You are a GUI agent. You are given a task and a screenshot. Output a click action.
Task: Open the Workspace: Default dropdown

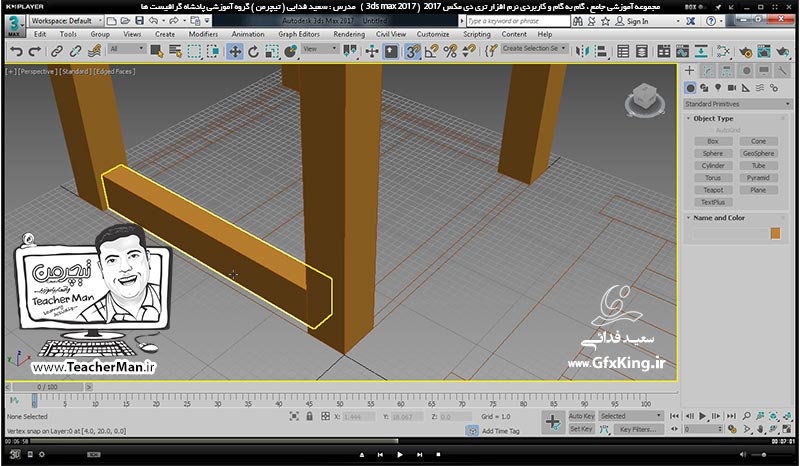pyautogui.click(x=65, y=21)
